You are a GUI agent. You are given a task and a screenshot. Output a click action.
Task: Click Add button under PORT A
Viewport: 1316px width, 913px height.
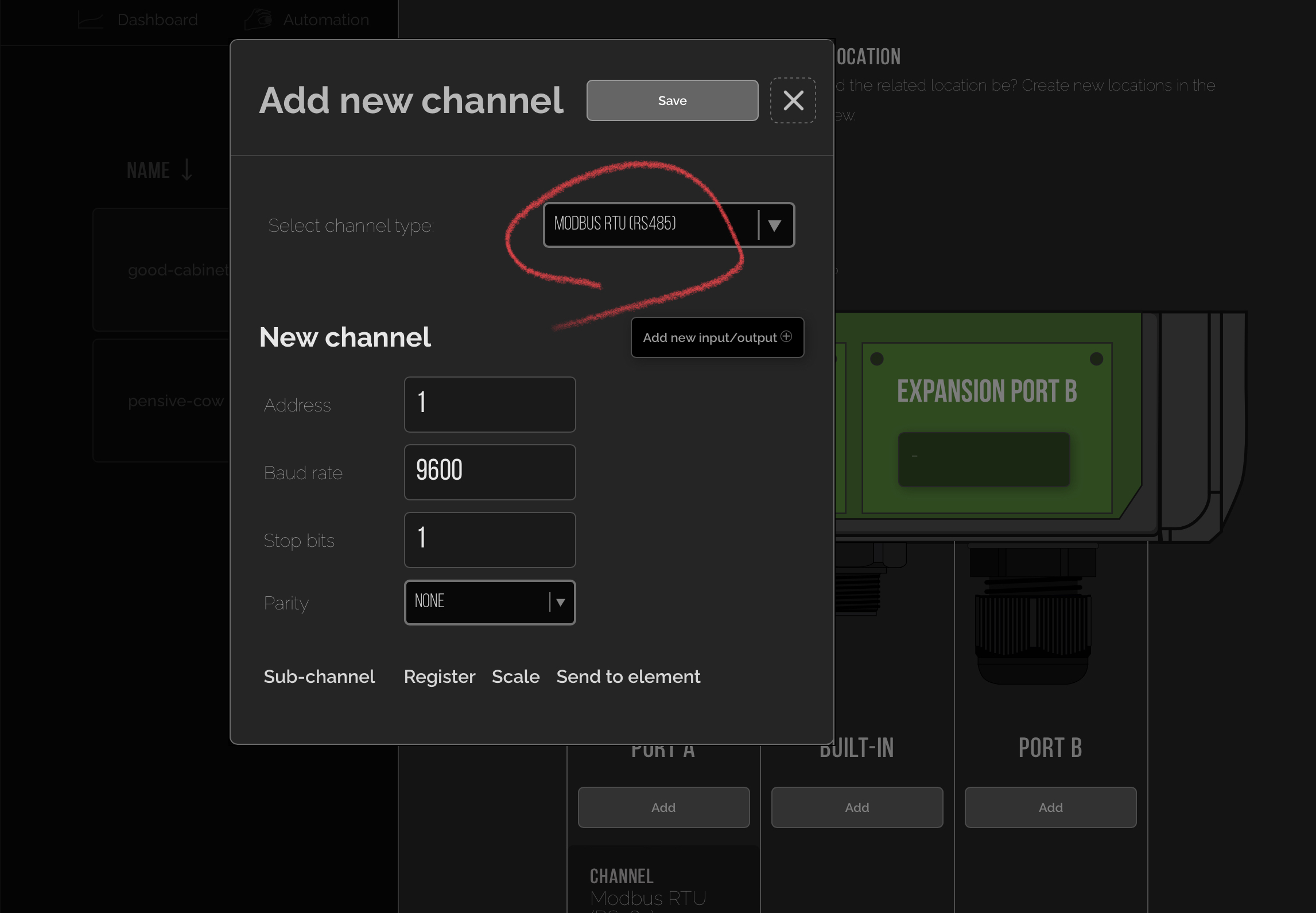point(663,807)
